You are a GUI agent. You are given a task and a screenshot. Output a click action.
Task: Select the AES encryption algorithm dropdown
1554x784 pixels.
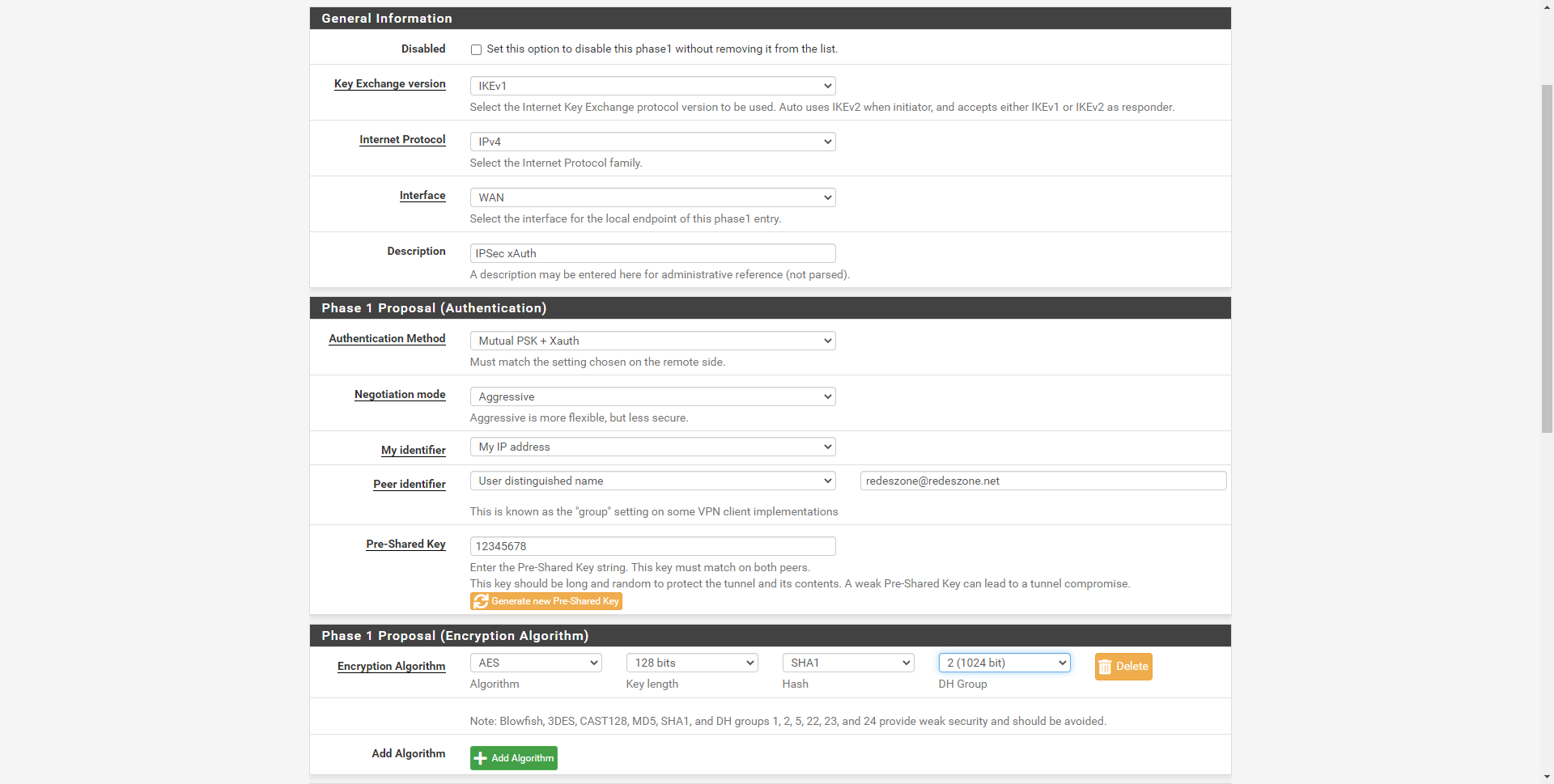[536, 663]
